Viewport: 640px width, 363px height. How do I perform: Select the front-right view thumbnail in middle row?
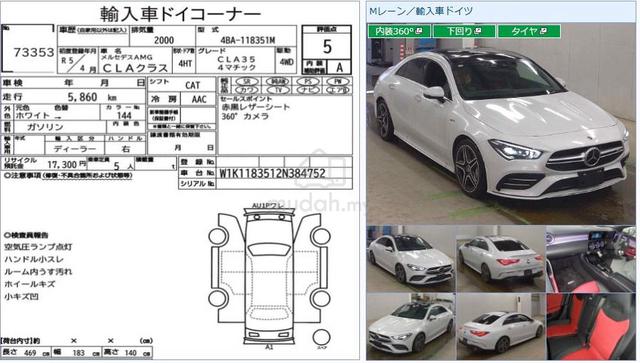(x=411, y=258)
